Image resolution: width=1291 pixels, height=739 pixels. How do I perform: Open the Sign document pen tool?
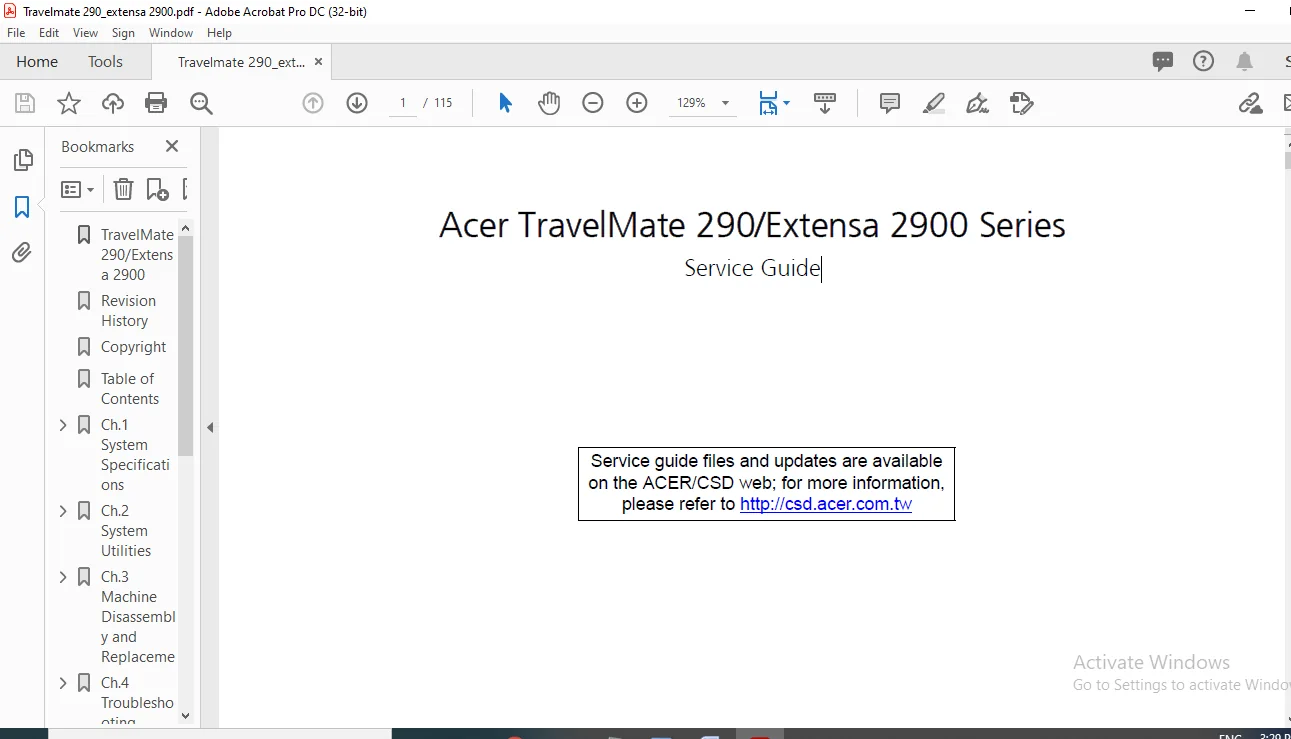tap(978, 103)
